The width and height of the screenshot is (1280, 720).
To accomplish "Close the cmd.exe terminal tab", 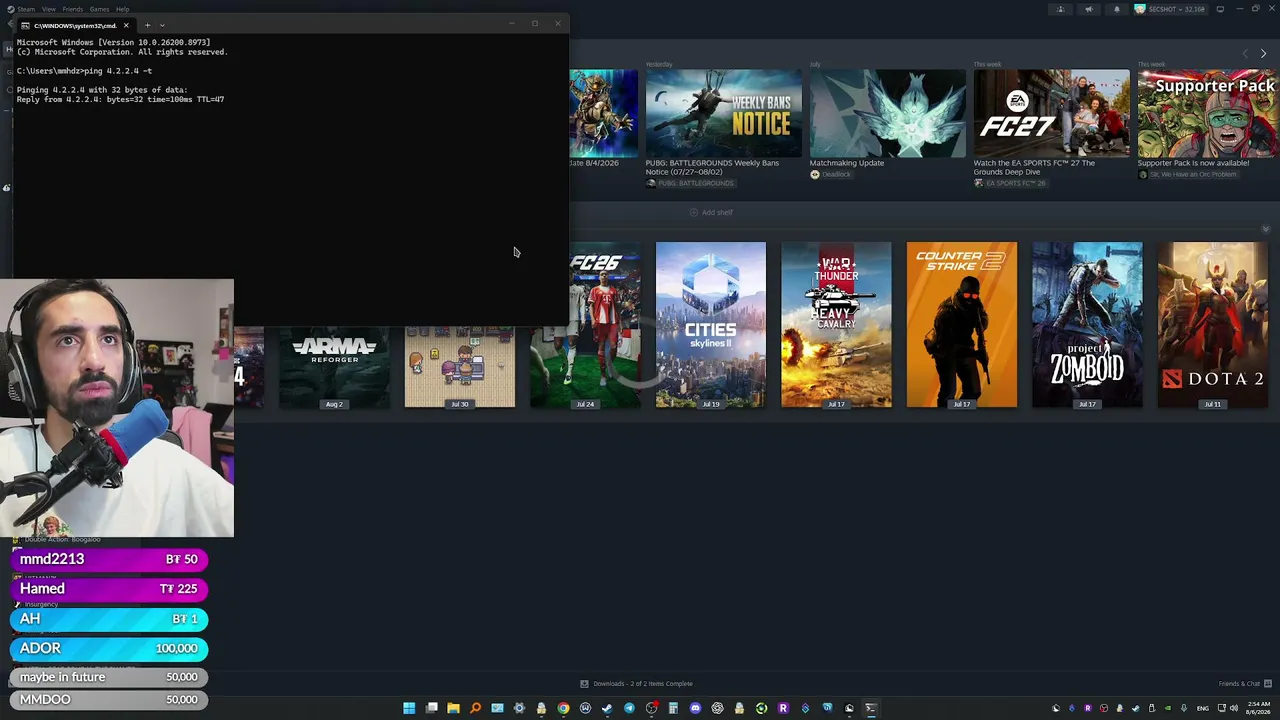I will [126, 25].
